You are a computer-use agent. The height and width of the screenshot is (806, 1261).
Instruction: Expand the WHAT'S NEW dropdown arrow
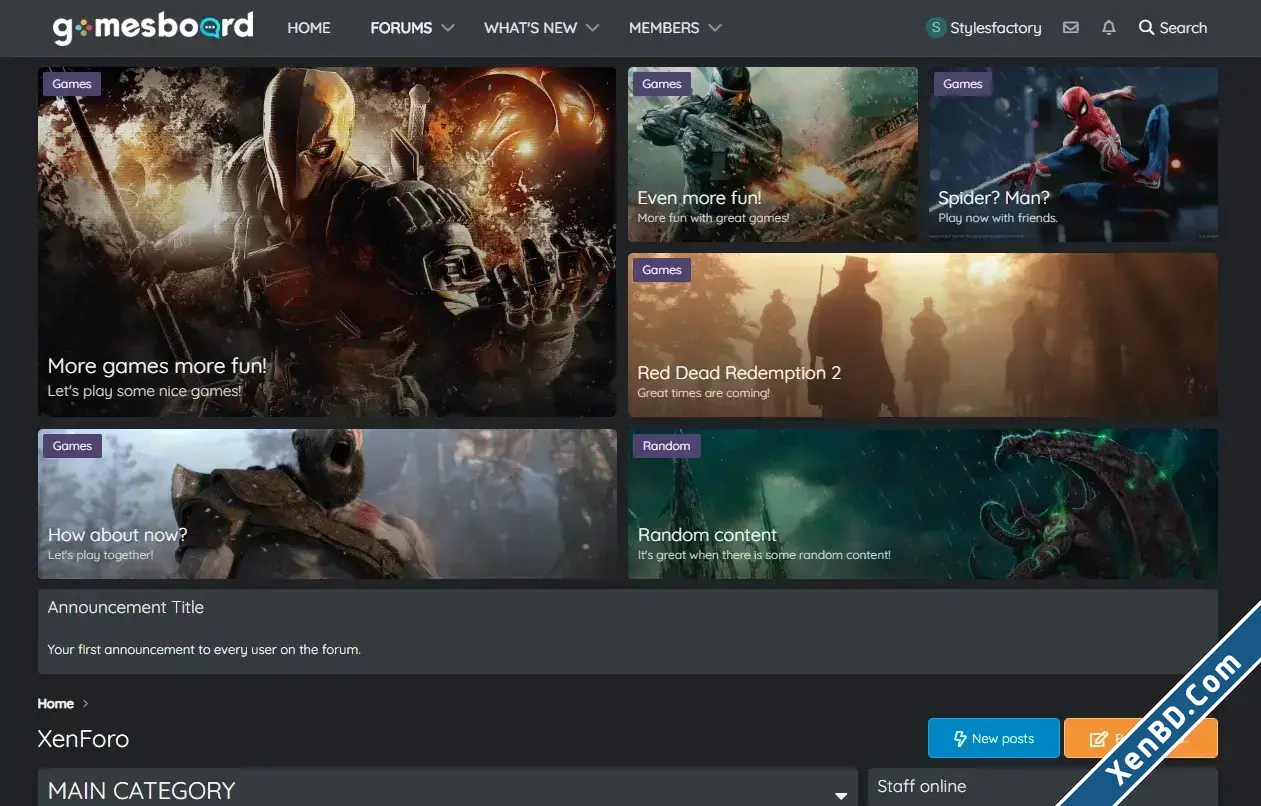pyautogui.click(x=593, y=28)
